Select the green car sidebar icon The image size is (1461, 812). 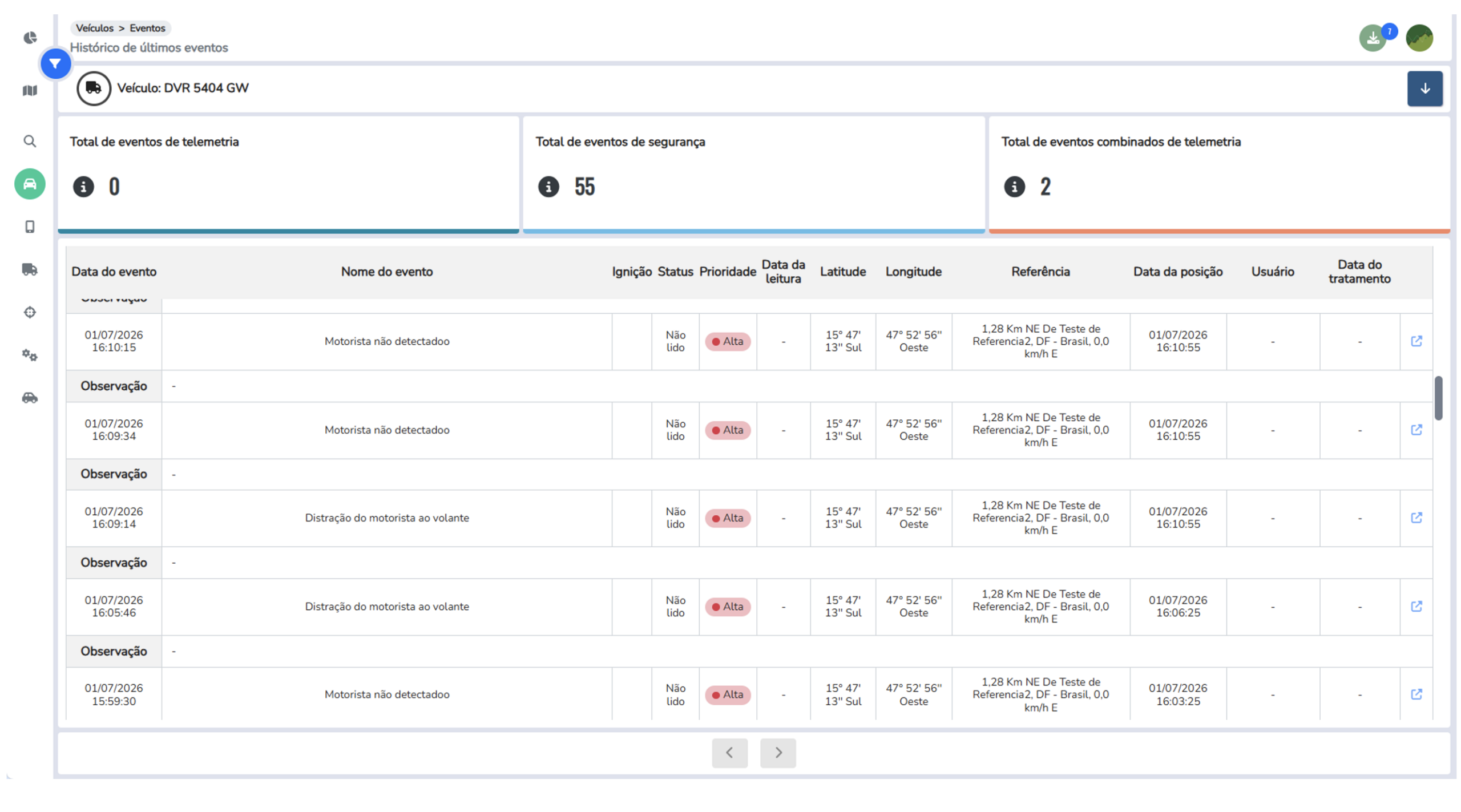pyautogui.click(x=30, y=184)
